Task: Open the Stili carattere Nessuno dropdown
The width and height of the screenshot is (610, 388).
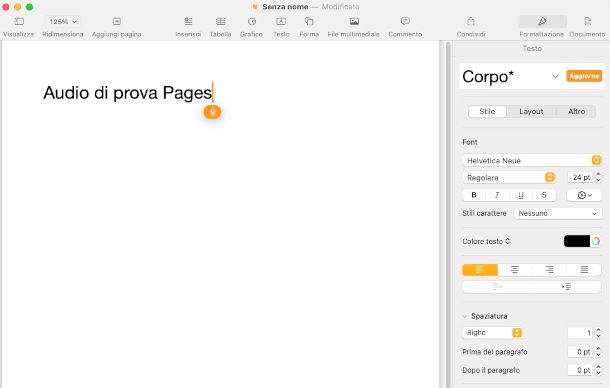Action: pyautogui.click(x=557, y=213)
